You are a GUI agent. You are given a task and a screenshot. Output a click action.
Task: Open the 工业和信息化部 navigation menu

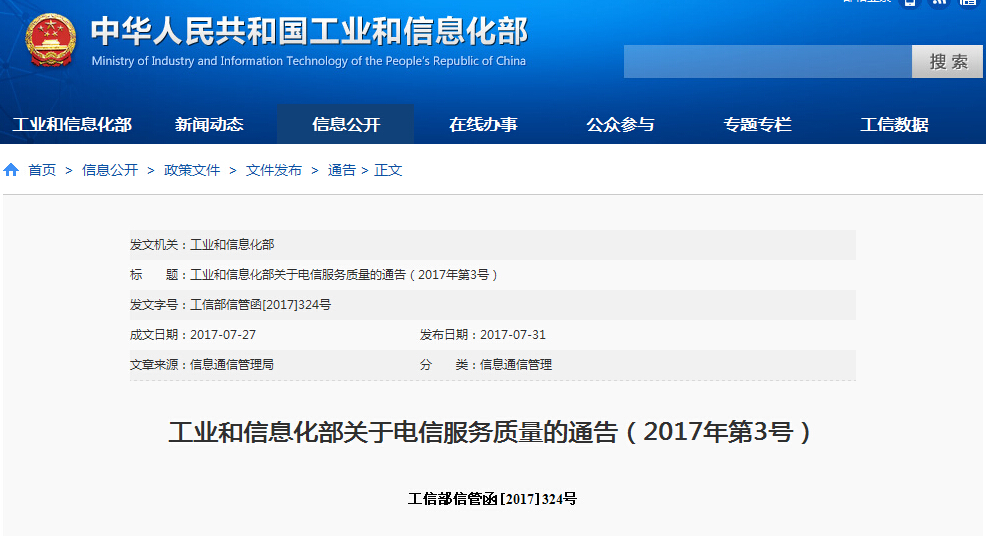coord(72,125)
